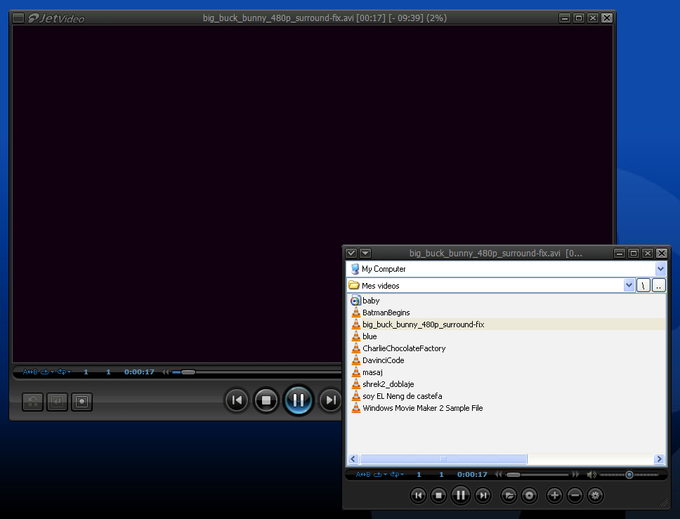Expand the My Computer drive dropdown

point(661,269)
